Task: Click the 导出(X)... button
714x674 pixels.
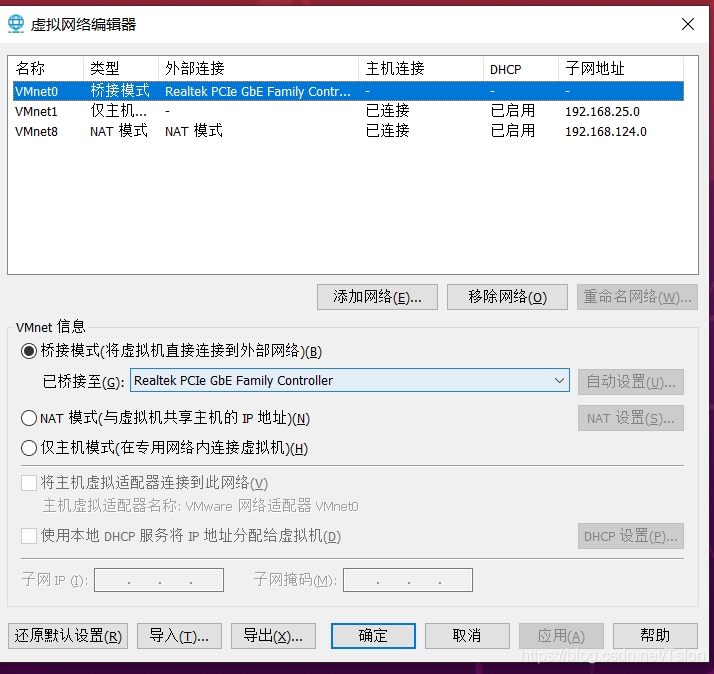Action: pos(273,636)
